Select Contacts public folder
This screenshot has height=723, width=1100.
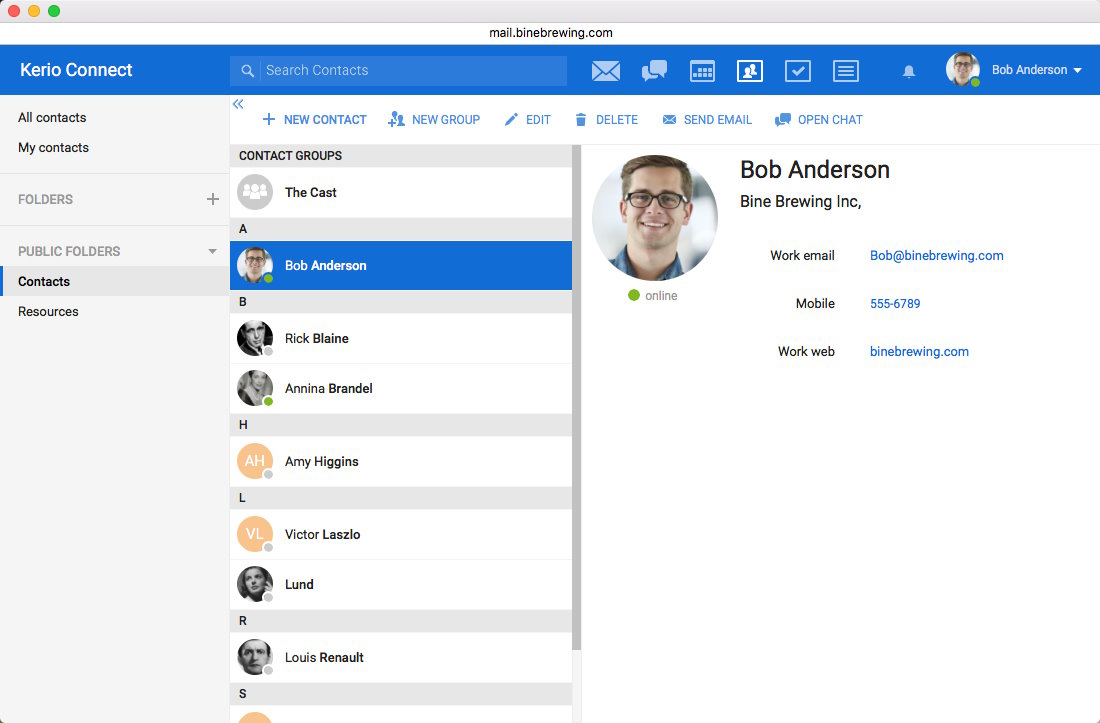click(x=114, y=281)
